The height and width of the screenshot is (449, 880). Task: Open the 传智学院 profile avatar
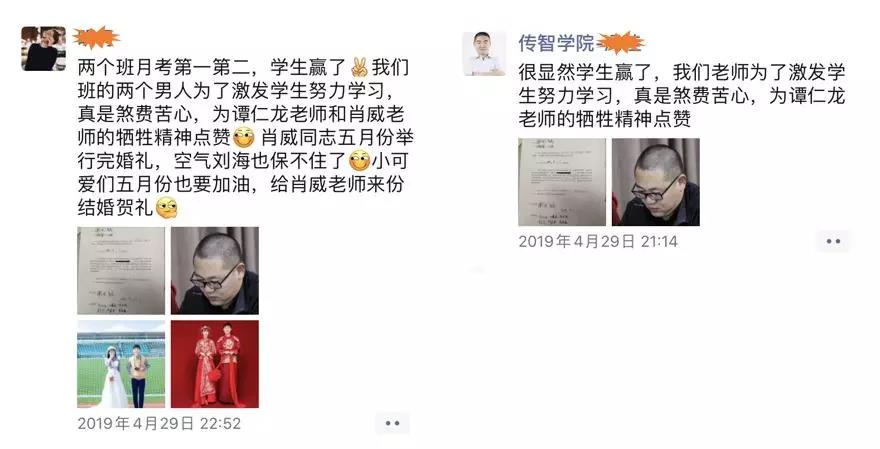tap(484, 53)
